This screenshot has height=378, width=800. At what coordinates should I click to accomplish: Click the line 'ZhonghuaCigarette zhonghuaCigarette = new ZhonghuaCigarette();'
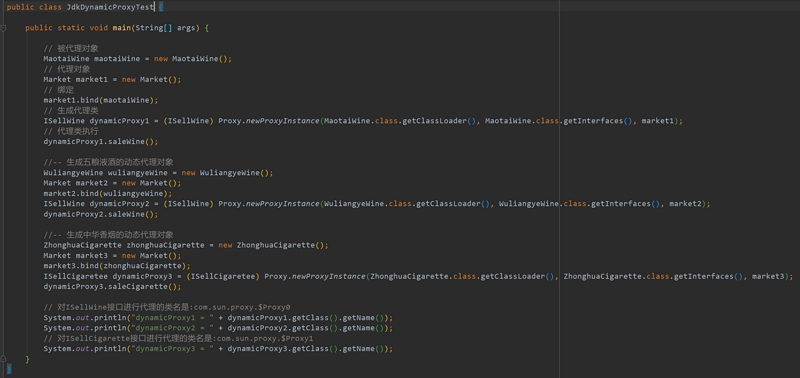(x=186, y=245)
